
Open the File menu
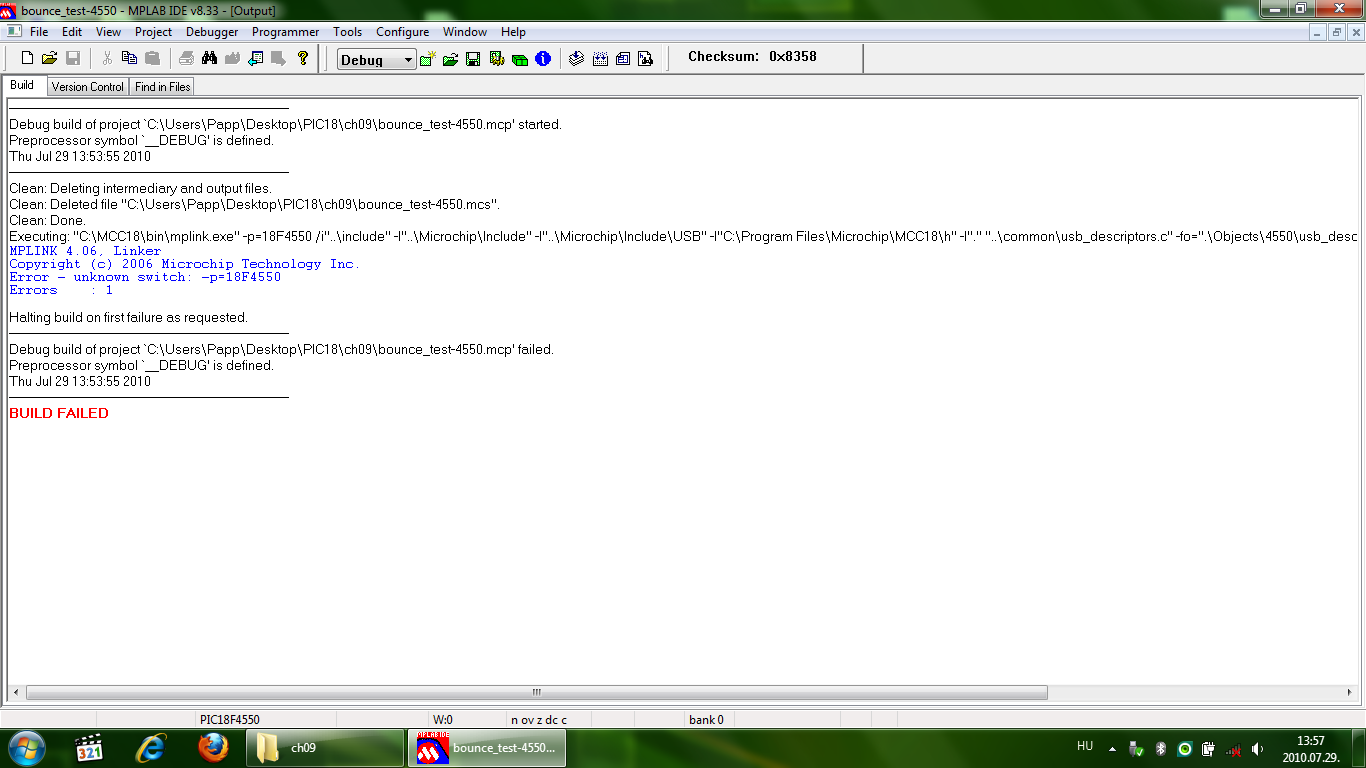(39, 32)
